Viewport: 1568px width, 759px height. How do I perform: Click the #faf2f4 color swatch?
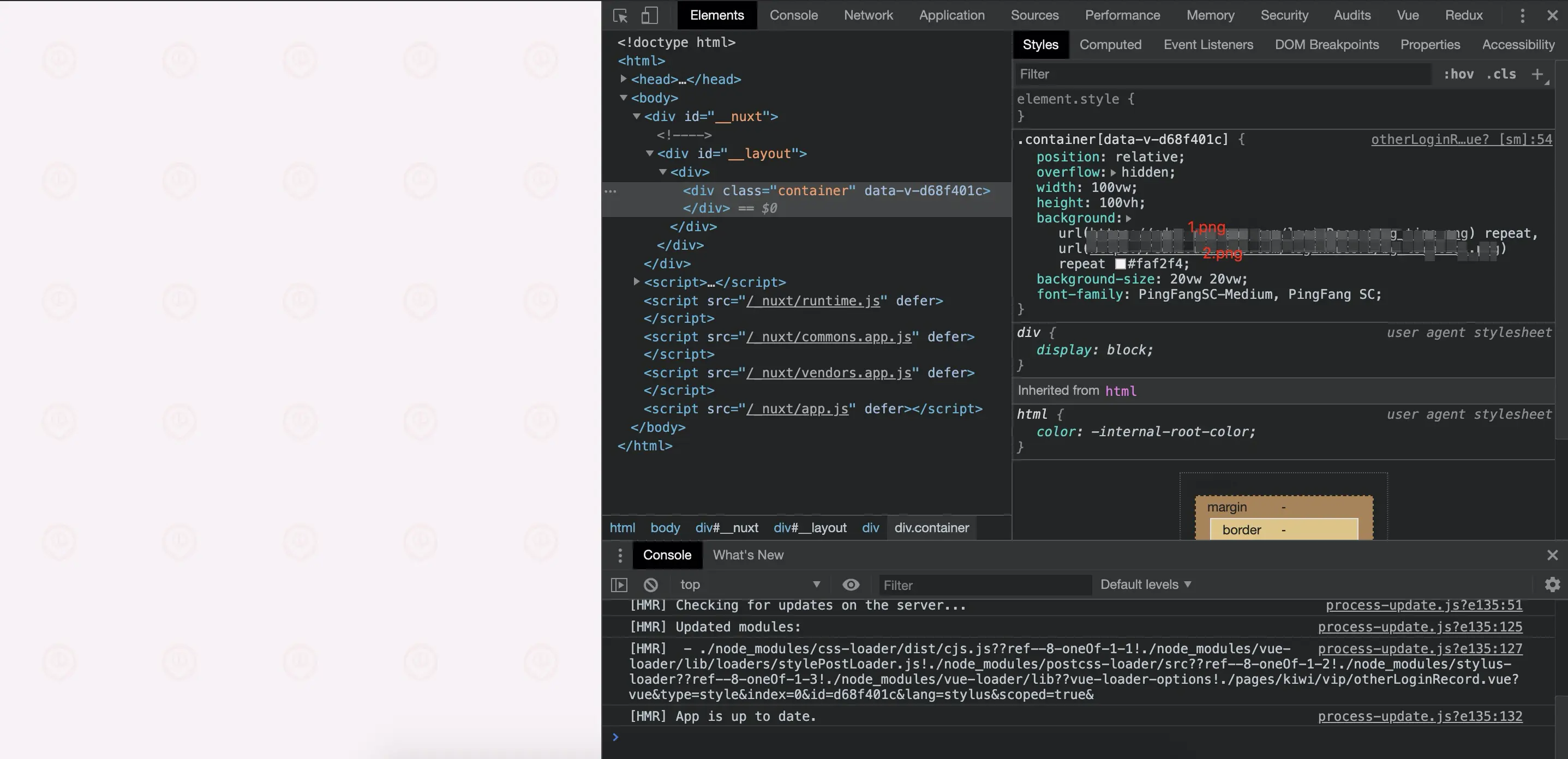pyautogui.click(x=1120, y=264)
